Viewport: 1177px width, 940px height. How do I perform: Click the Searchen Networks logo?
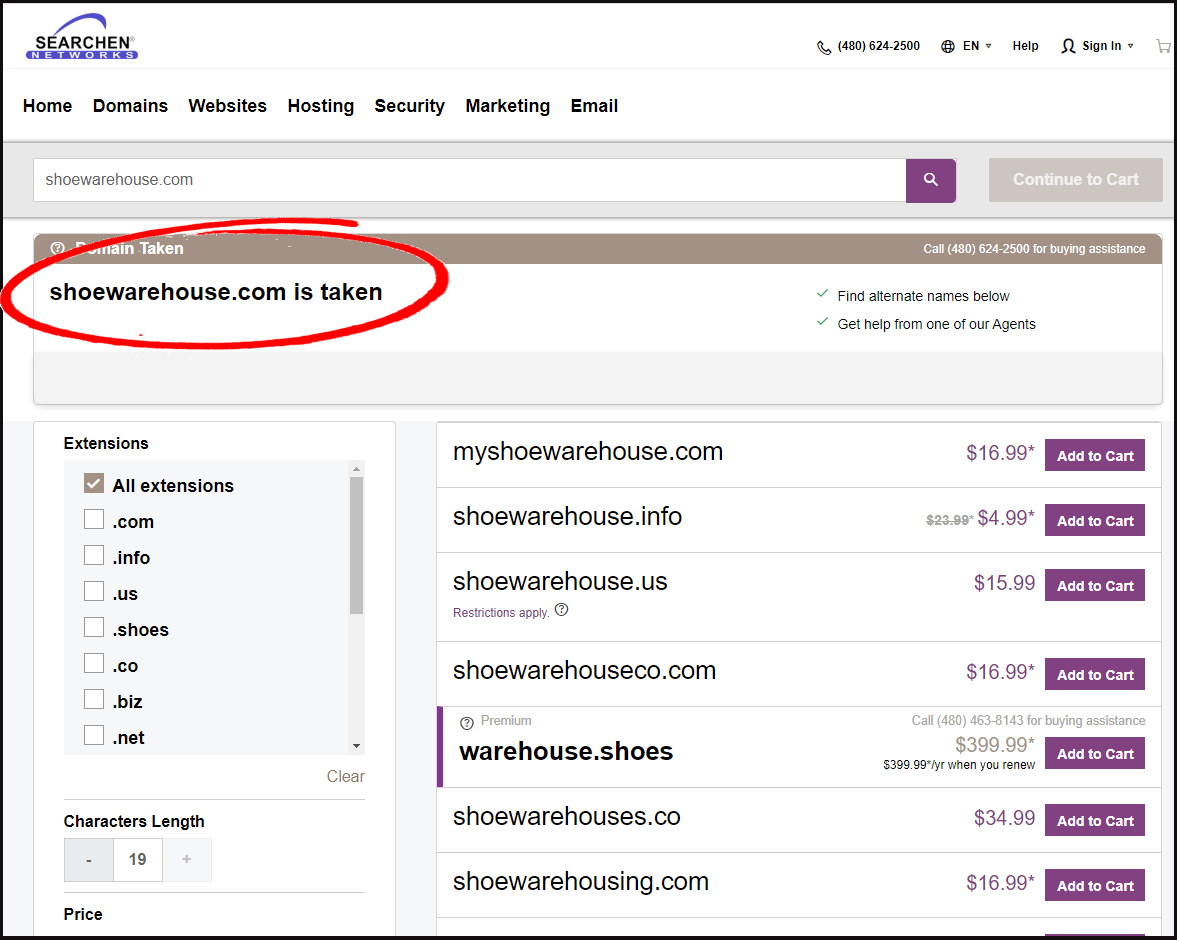tap(82, 37)
